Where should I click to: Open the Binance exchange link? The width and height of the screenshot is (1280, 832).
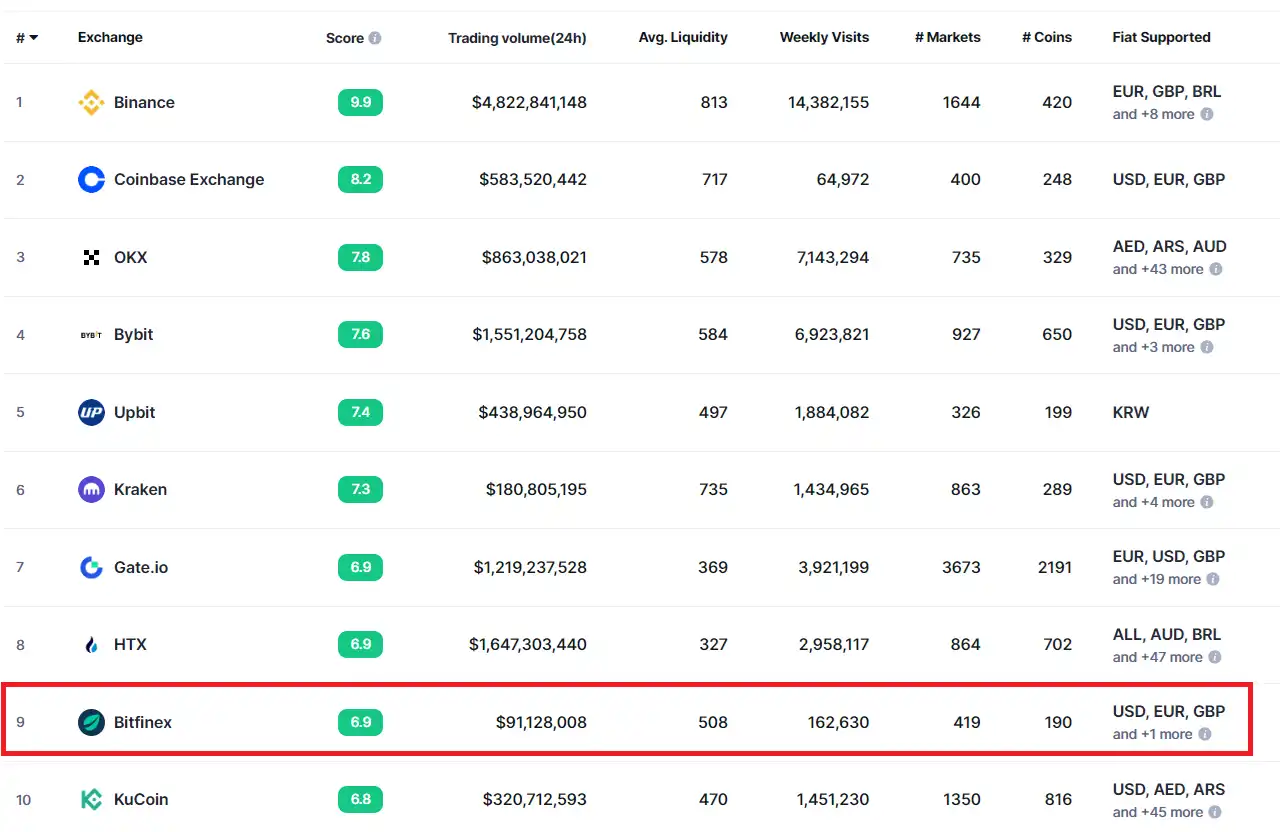tap(144, 102)
